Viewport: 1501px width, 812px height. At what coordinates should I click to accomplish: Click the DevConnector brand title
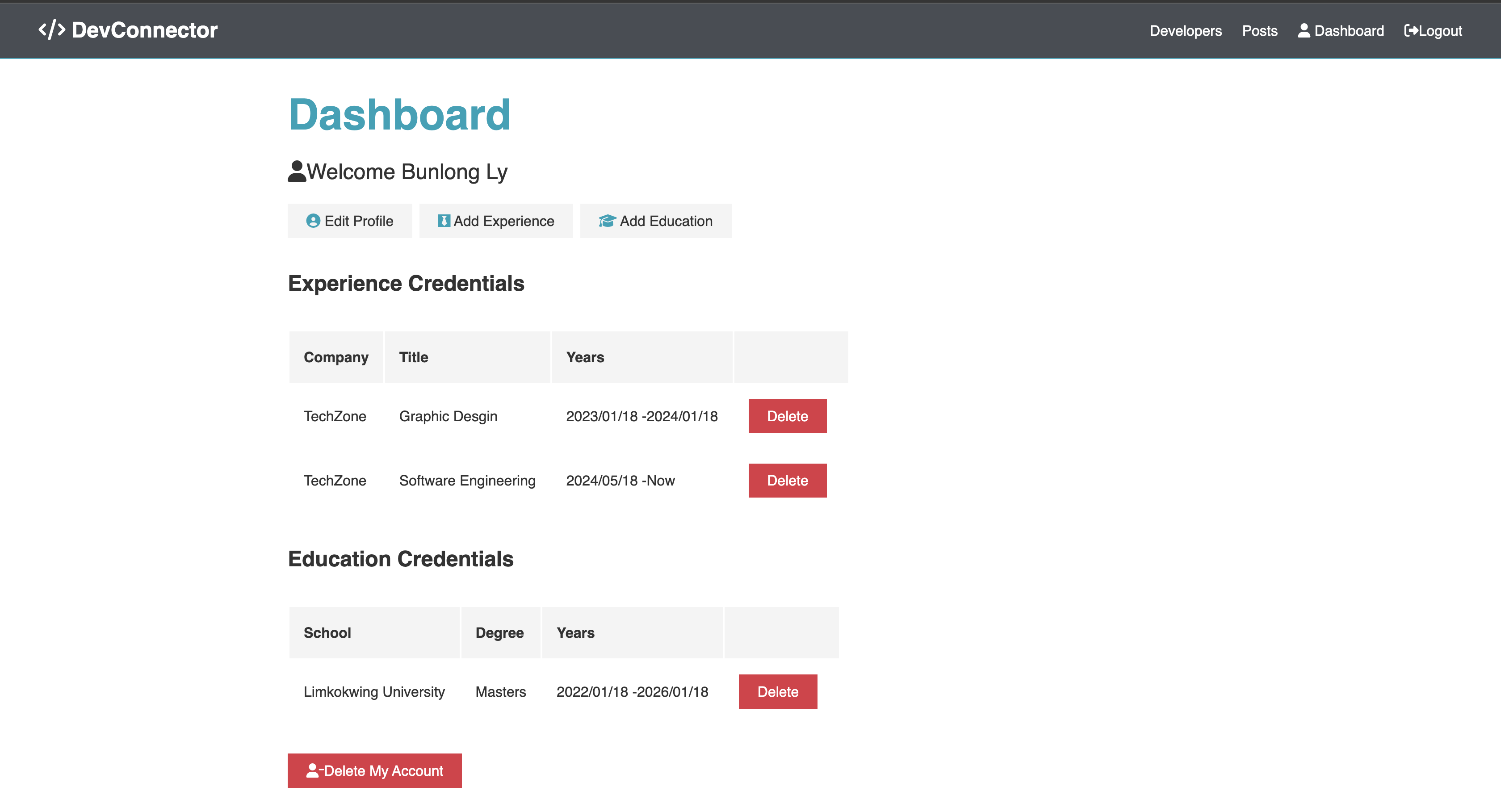click(144, 30)
